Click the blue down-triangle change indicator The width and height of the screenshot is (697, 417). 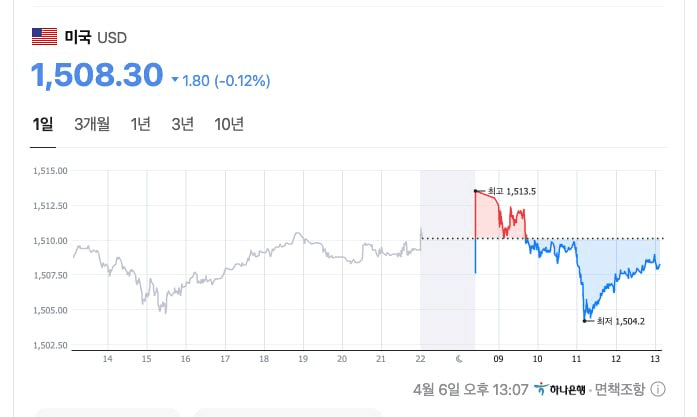[x=175, y=80]
